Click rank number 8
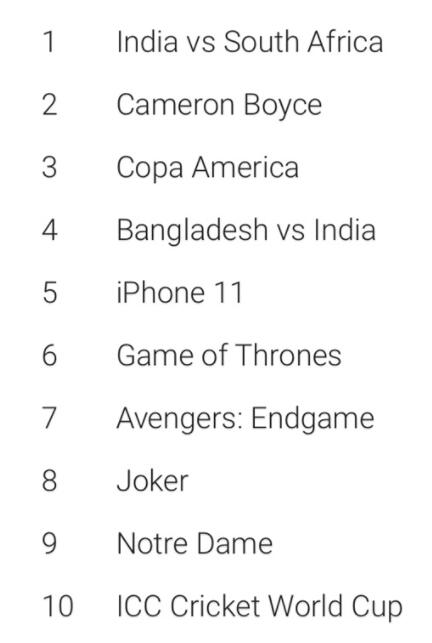 coord(49,481)
